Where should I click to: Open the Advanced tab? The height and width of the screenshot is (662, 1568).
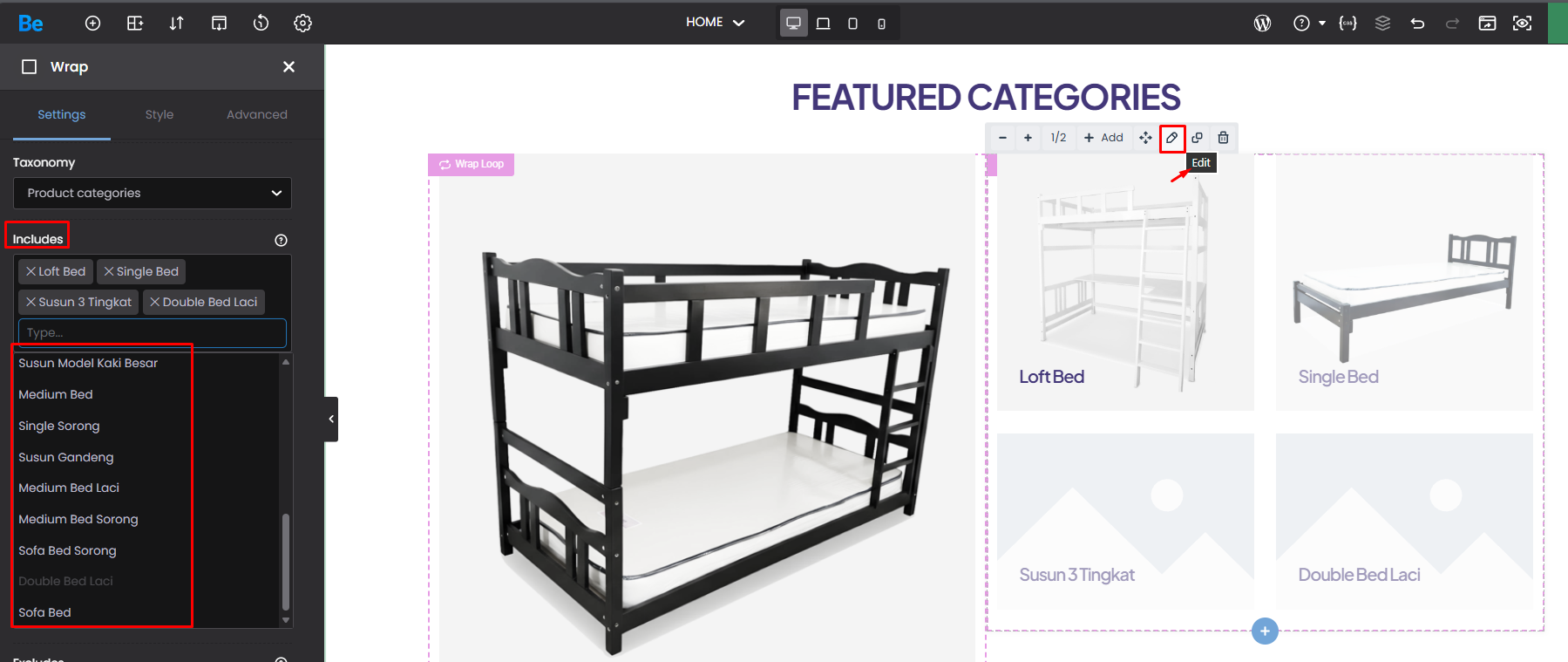click(x=256, y=114)
